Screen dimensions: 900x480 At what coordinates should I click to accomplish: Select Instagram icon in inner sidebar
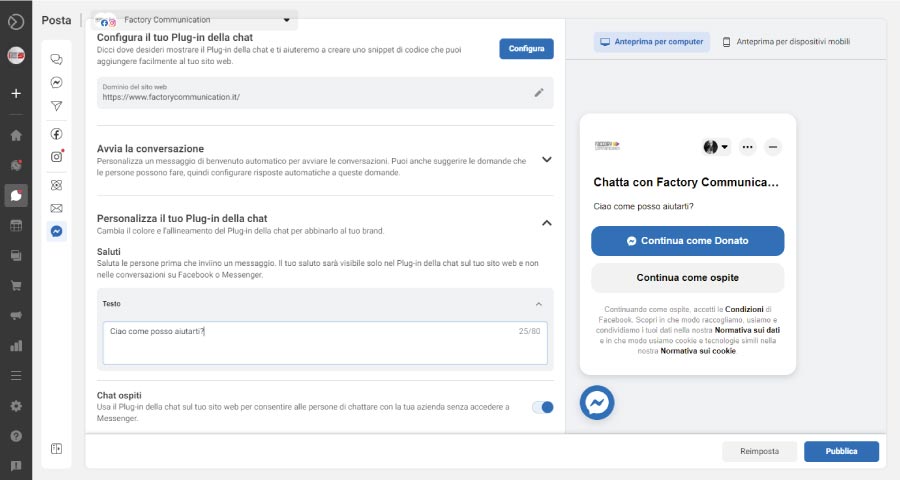pos(56,157)
